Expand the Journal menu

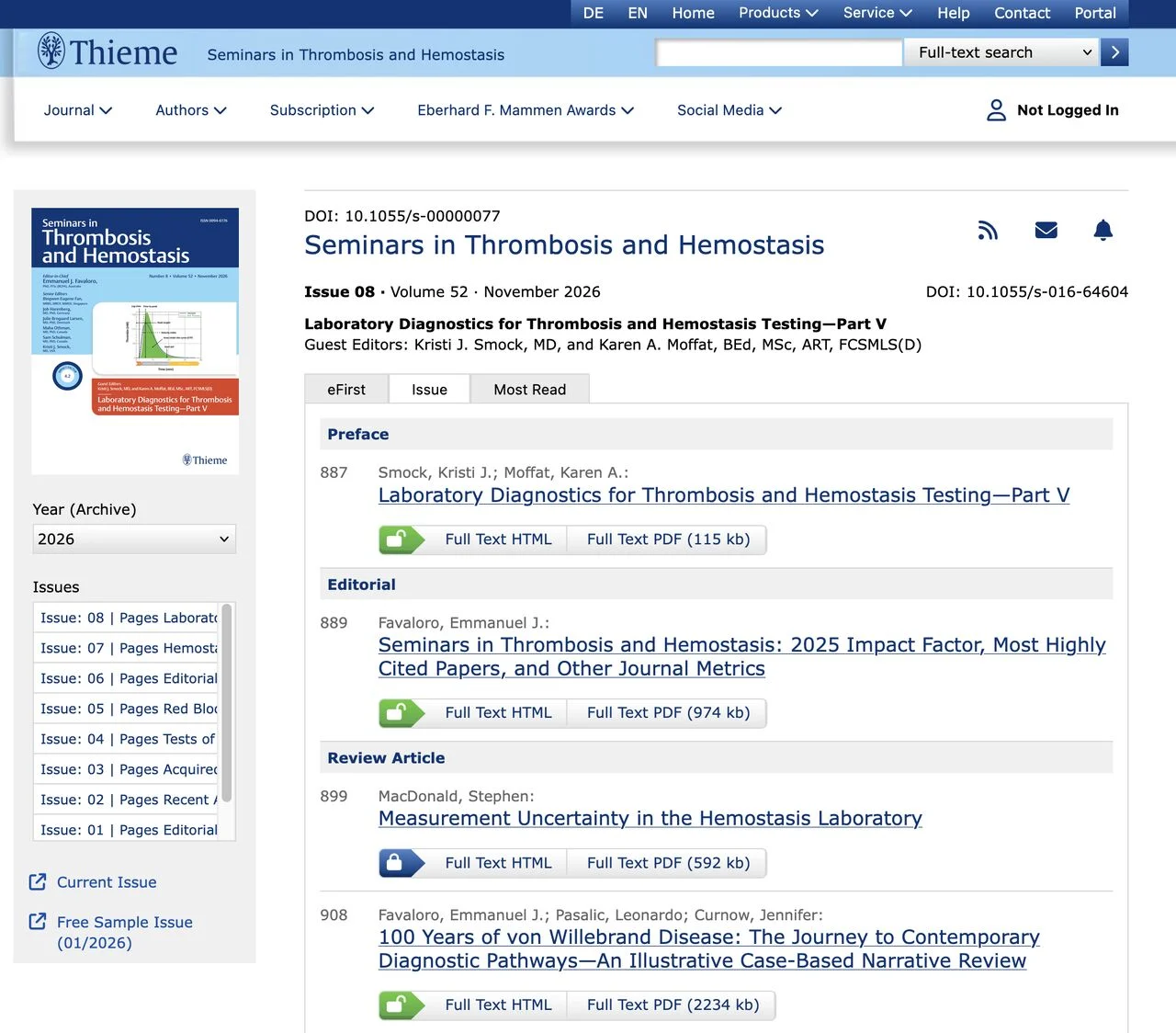point(78,110)
